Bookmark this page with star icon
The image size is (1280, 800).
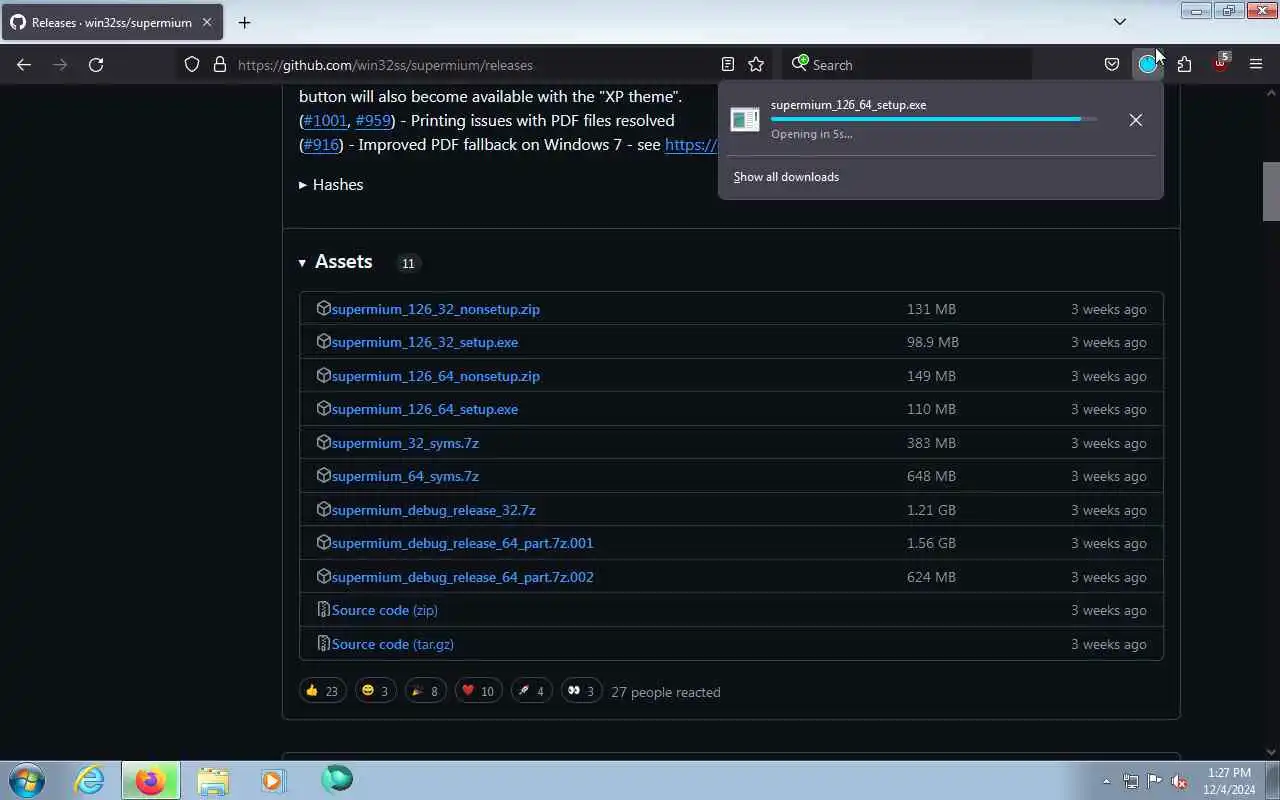[756, 64]
